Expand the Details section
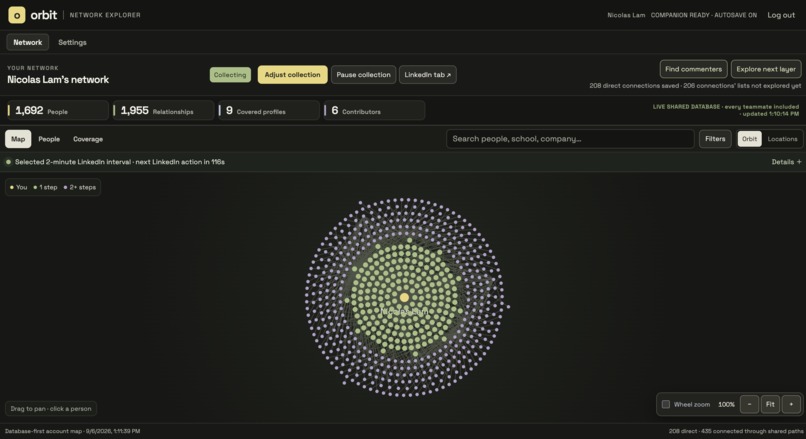 pos(786,161)
